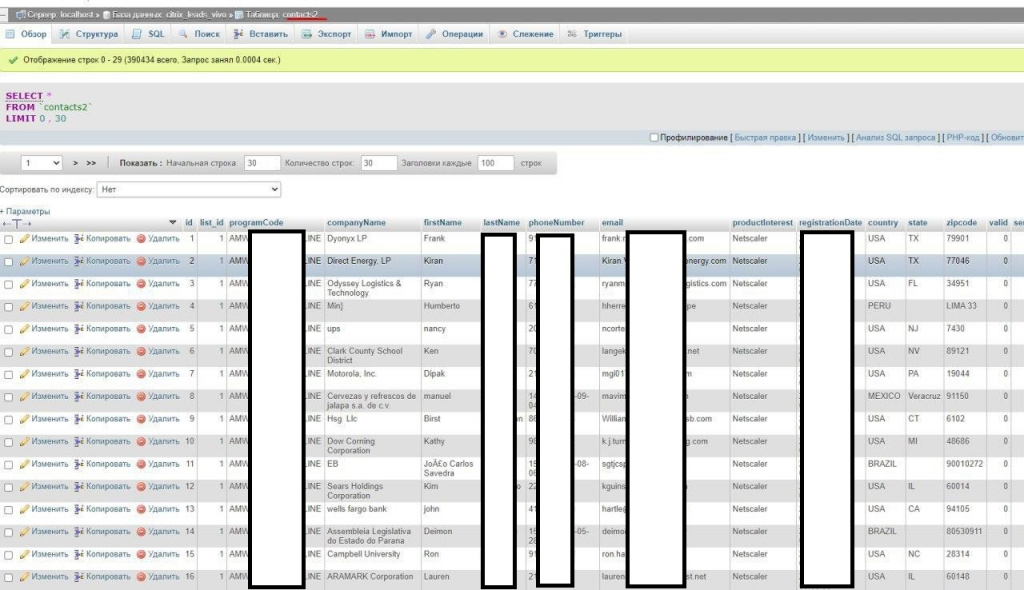Viewport: 1024px width, 590px height.
Task: Click the Количество строк input field
Action: tap(379, 163)
